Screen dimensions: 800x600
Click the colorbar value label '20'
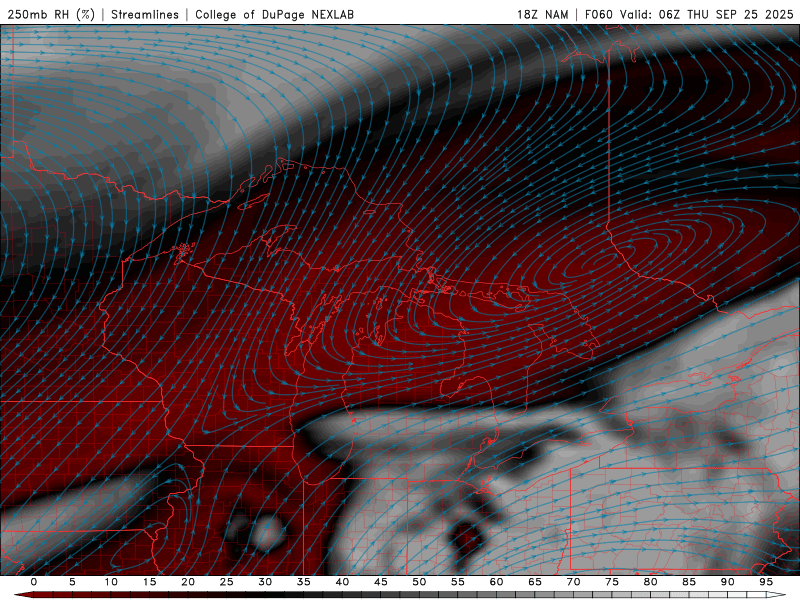(188, 582)
